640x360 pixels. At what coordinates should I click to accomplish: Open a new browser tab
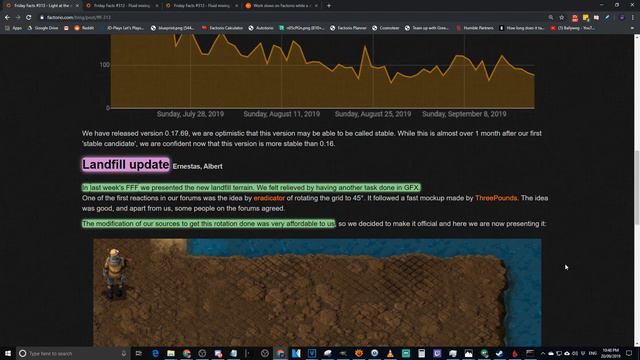click(329, 6)
